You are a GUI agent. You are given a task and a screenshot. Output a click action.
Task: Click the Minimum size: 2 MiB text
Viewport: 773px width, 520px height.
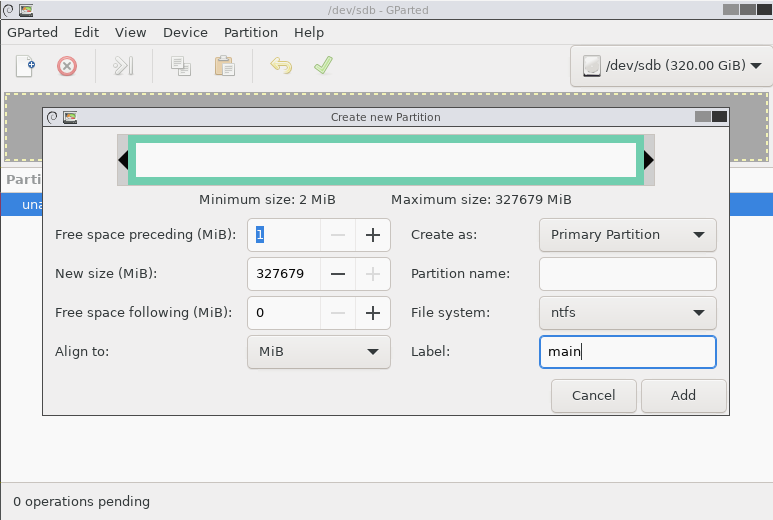click(x=267, y=200)
